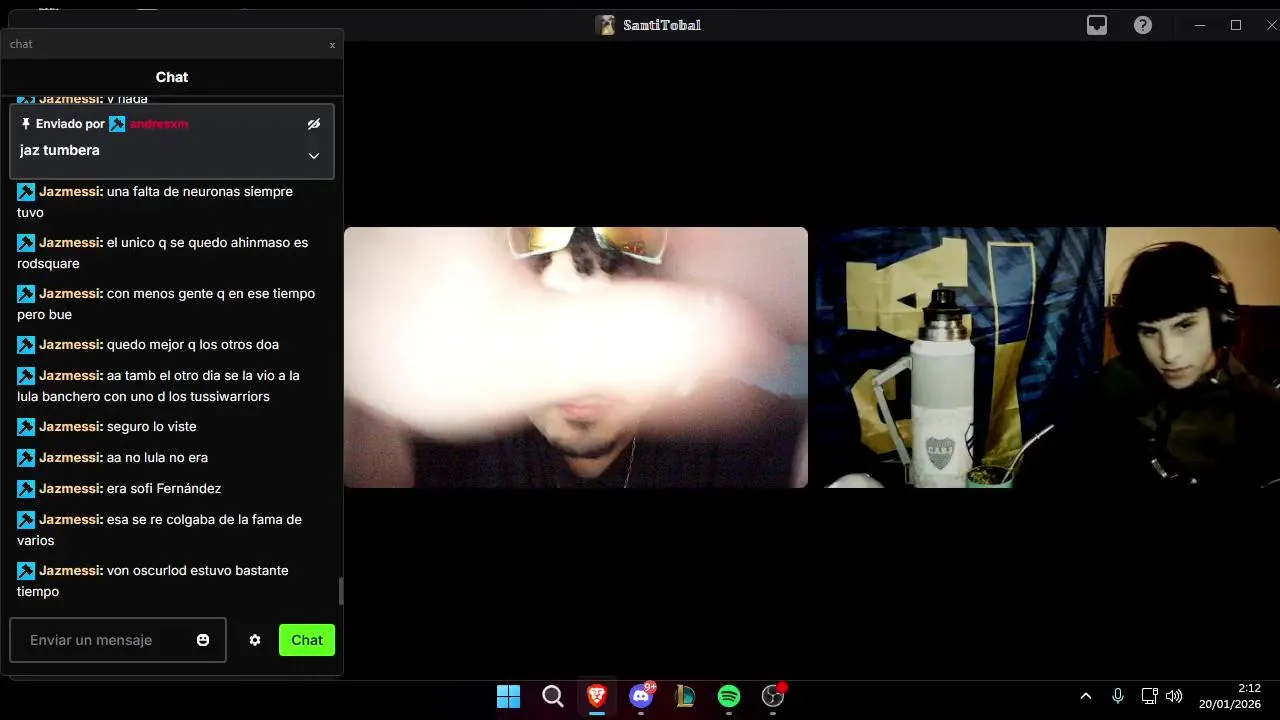Open the help question mark icon
This screenshot has height=720, width=1280.
(x=1143, y=25)
